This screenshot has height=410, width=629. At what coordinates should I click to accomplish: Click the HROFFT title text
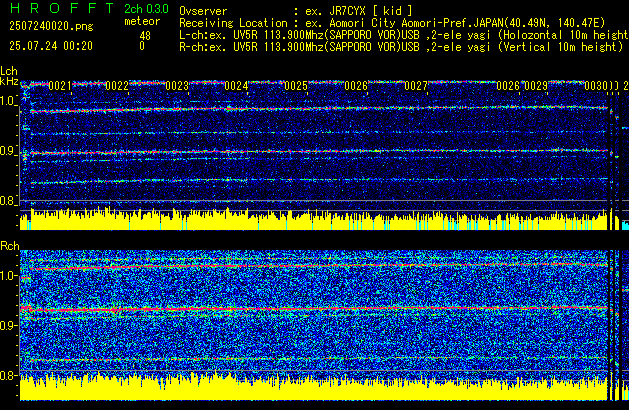pos(62,8)
